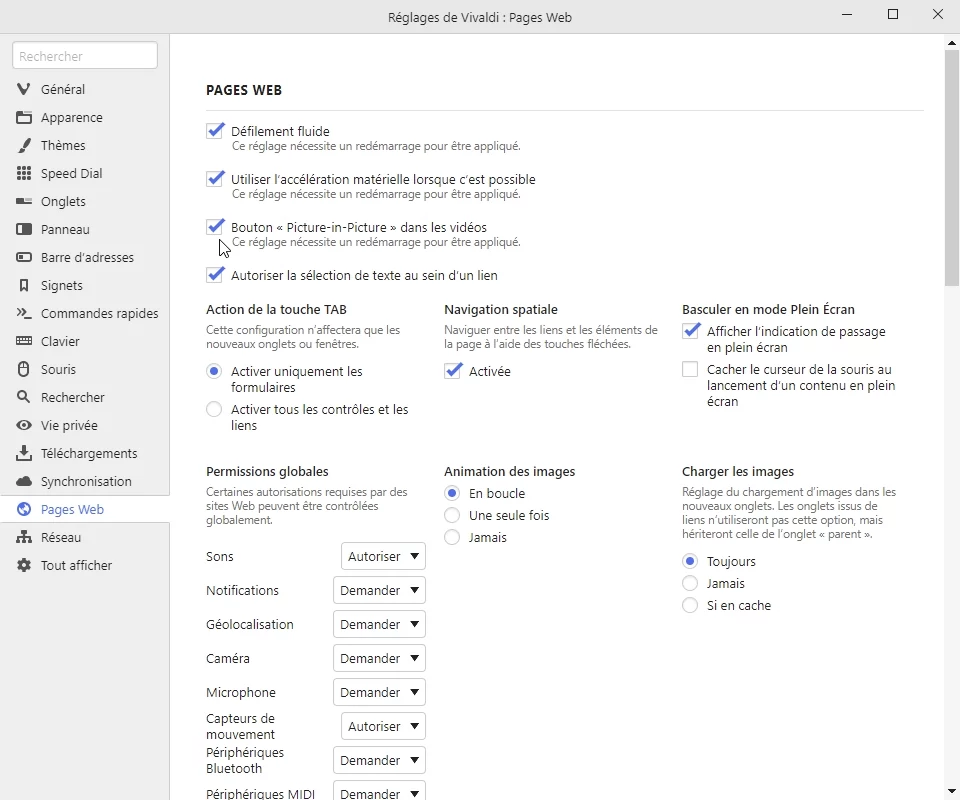960x800 pixels.
Task: Click the Onglets tab icon
Action: (23, 201)
